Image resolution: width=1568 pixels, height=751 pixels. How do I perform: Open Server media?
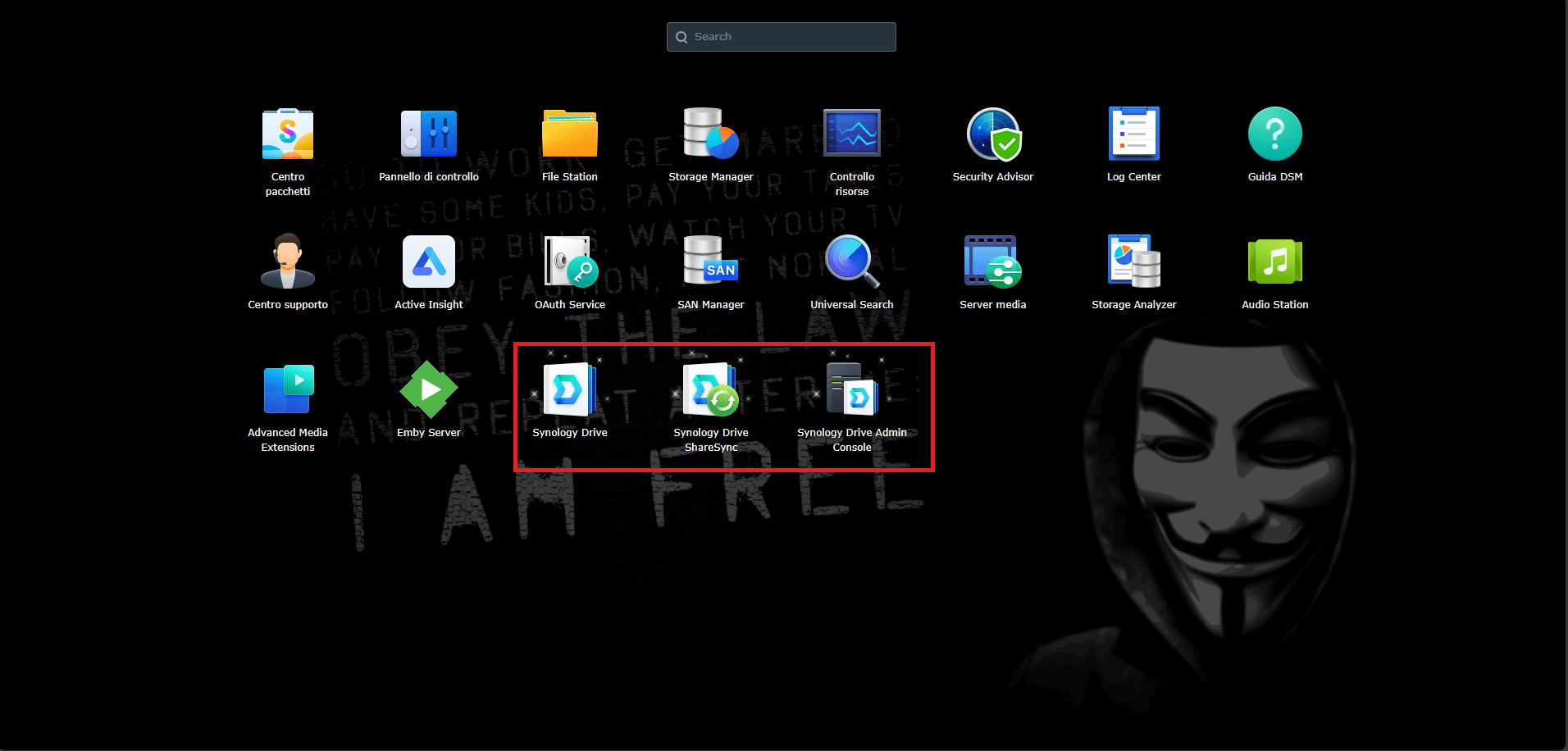pyautogui.click(x=993, y=262)
